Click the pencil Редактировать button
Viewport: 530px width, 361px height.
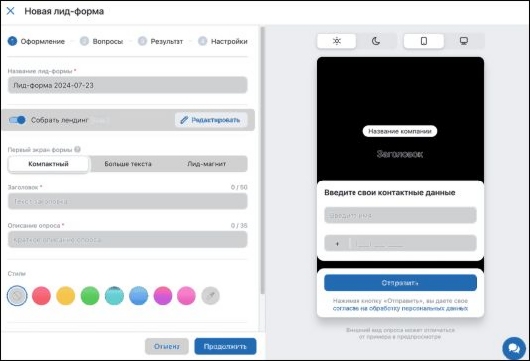pyautogui.click(x=211, y=120)
